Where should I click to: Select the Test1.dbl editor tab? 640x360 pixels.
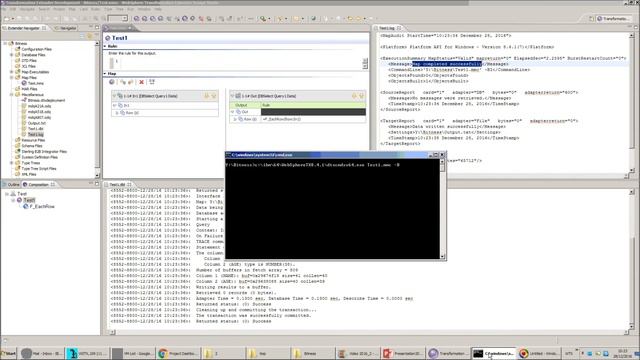tap(118, 184)
